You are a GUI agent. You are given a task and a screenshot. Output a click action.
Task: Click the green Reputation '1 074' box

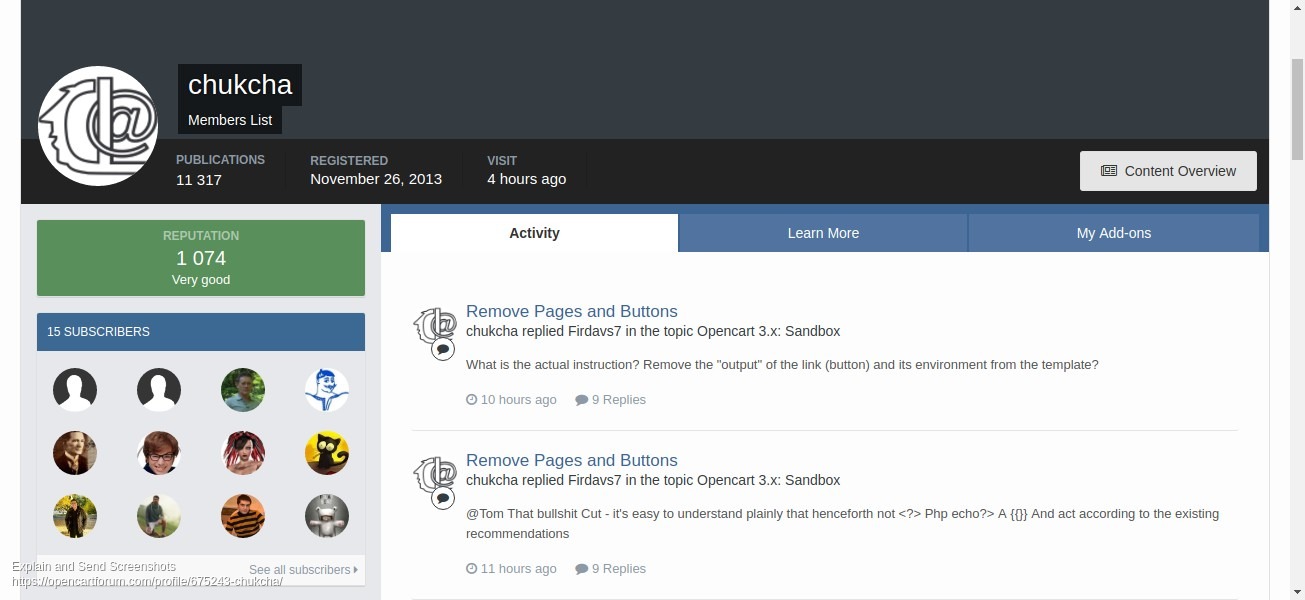201,258
